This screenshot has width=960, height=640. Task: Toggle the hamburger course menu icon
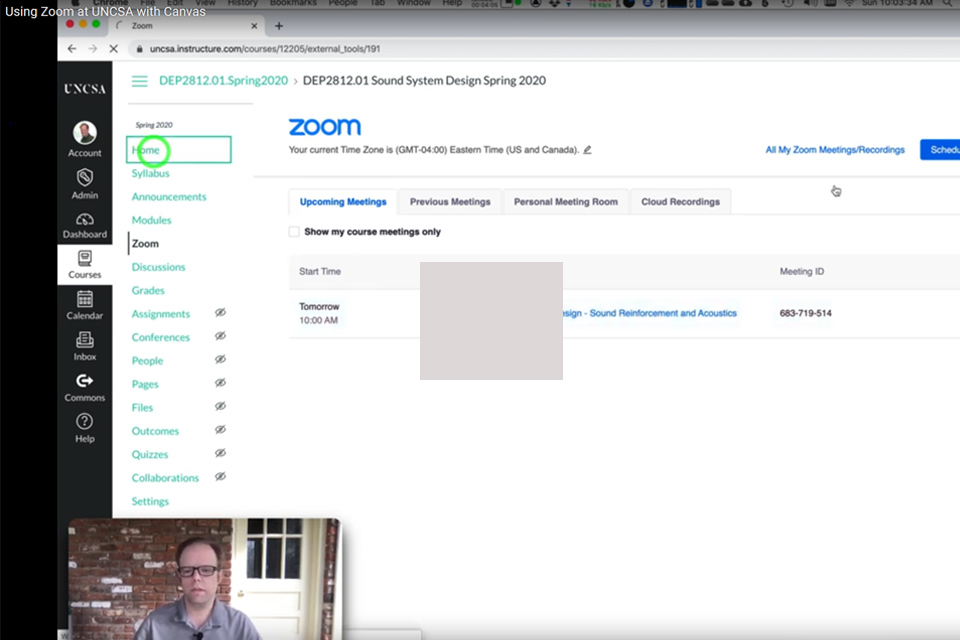(140, 81)
